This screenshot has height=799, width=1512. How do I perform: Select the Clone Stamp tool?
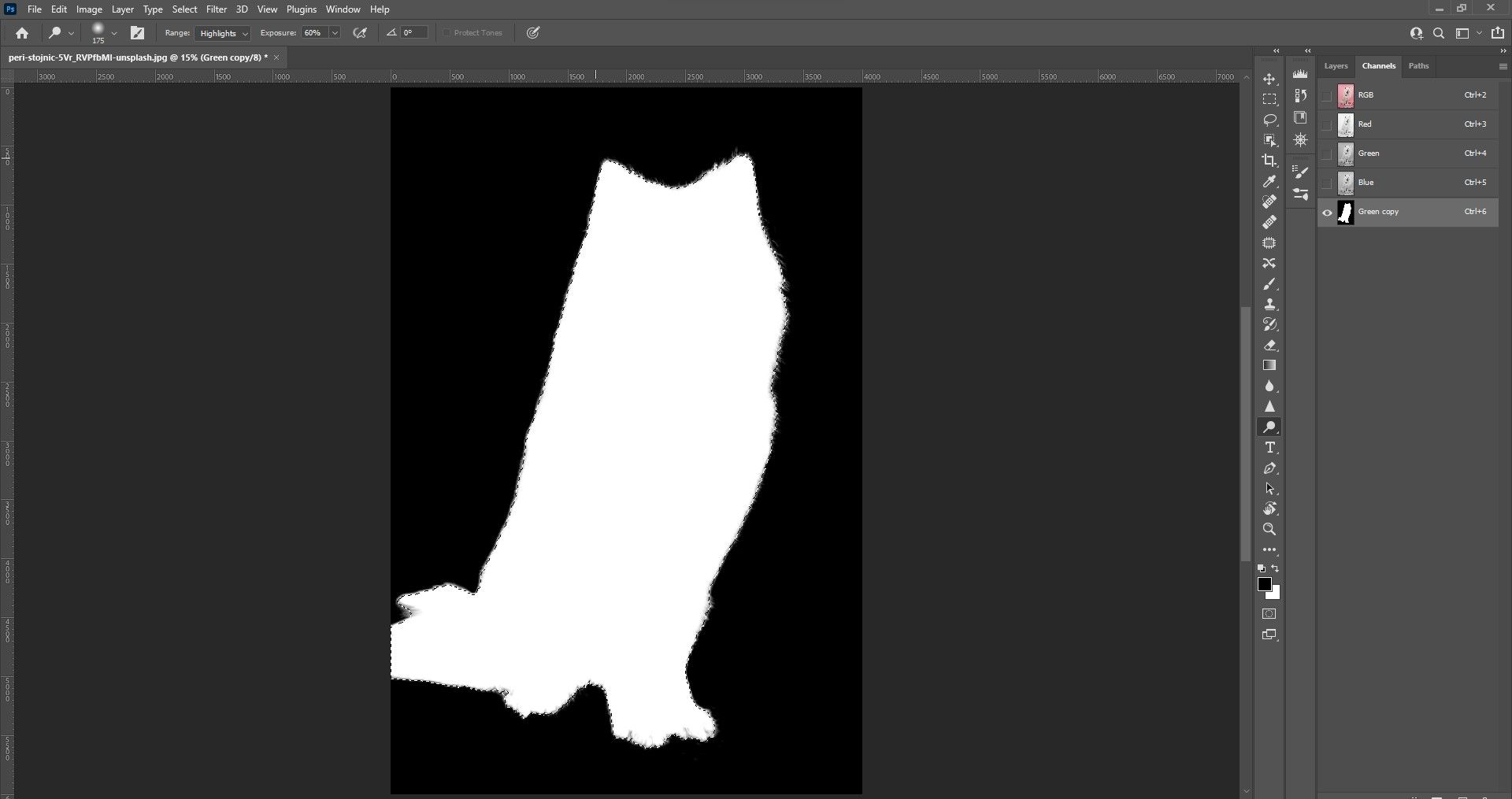1269,304
